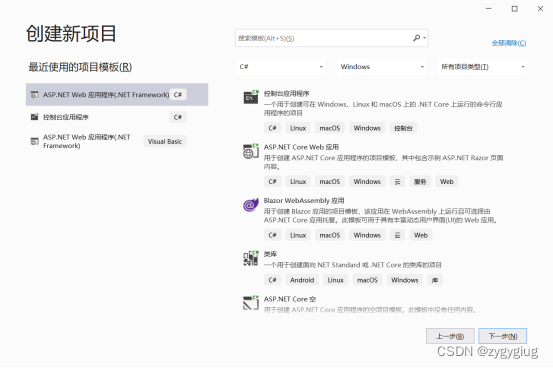Select the 控制台应用程序 template title in list

286,93
